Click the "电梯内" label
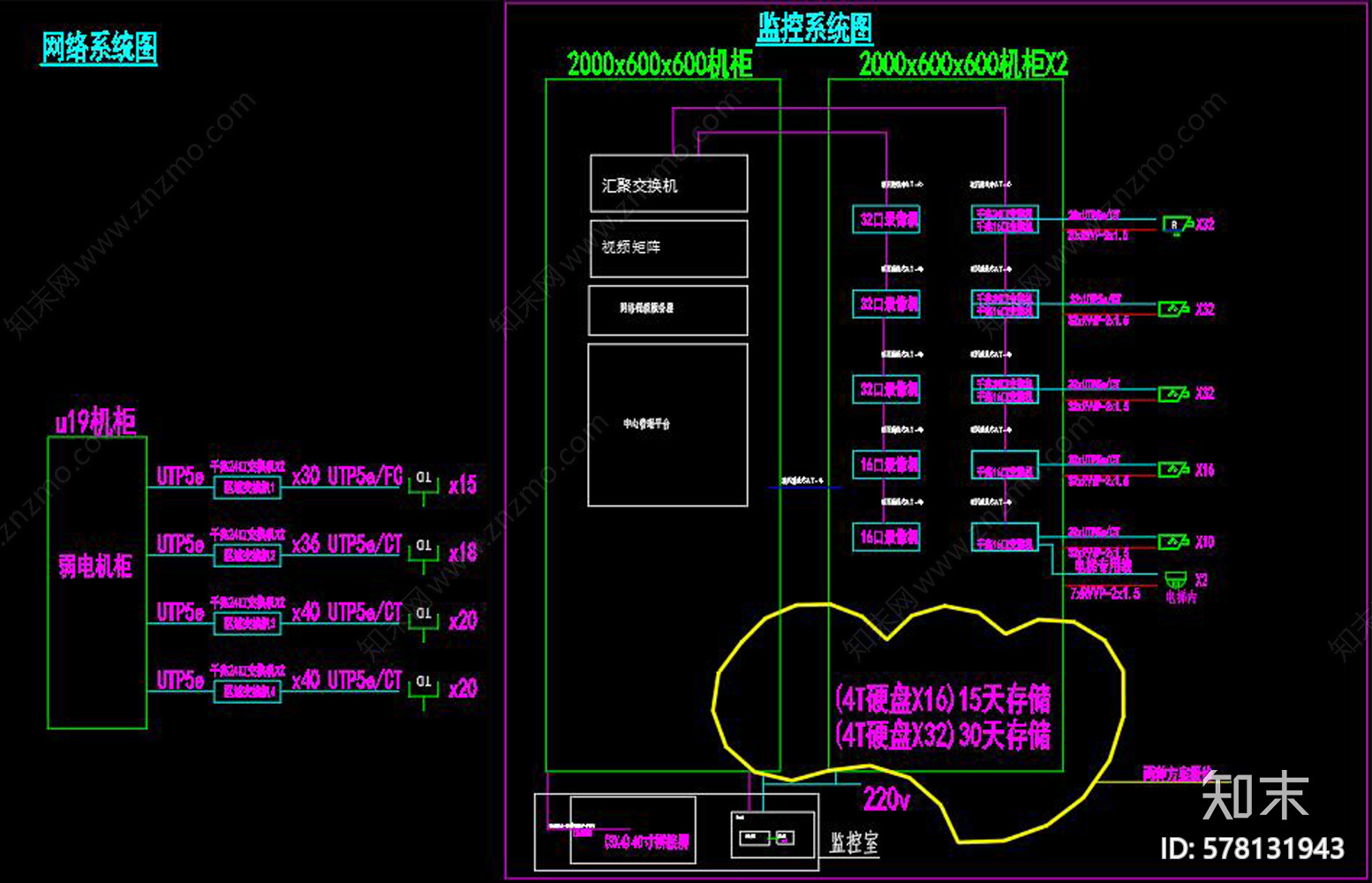1372x883 pixels. (x=1181, y=598)
